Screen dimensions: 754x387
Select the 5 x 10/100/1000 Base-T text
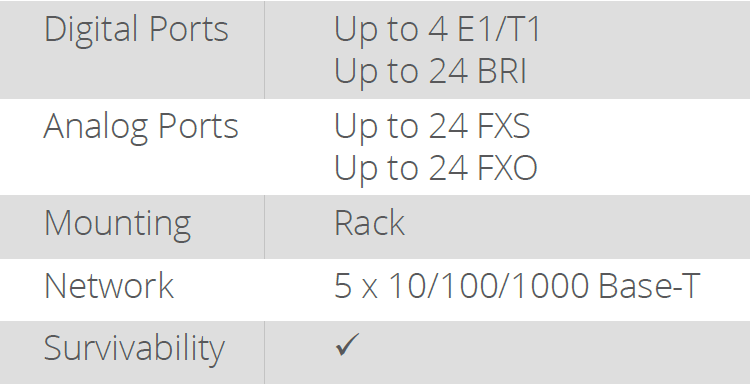point(517,286)
